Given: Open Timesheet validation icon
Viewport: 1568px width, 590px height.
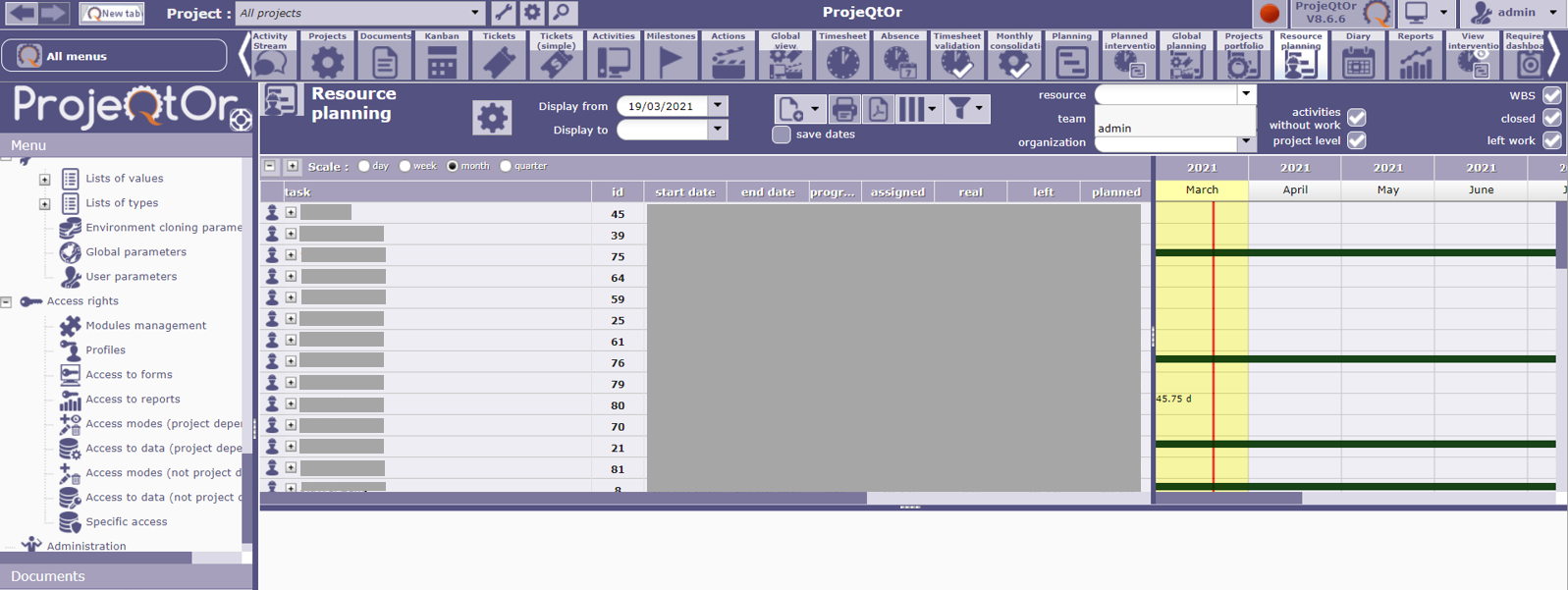Looking at the screenshot, I should (x=957, y=56).
